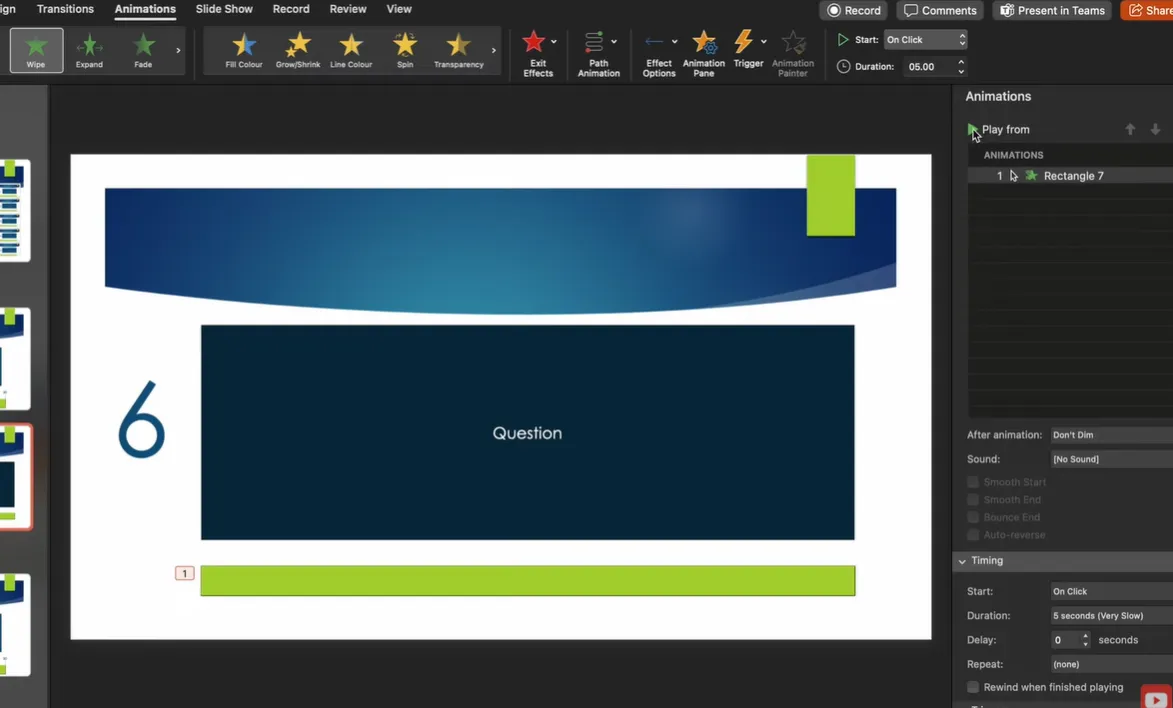Collapse the Timing section
The height and width of the screenshot is (708, 1173).
pyautogui.click(x=963, y=561)
